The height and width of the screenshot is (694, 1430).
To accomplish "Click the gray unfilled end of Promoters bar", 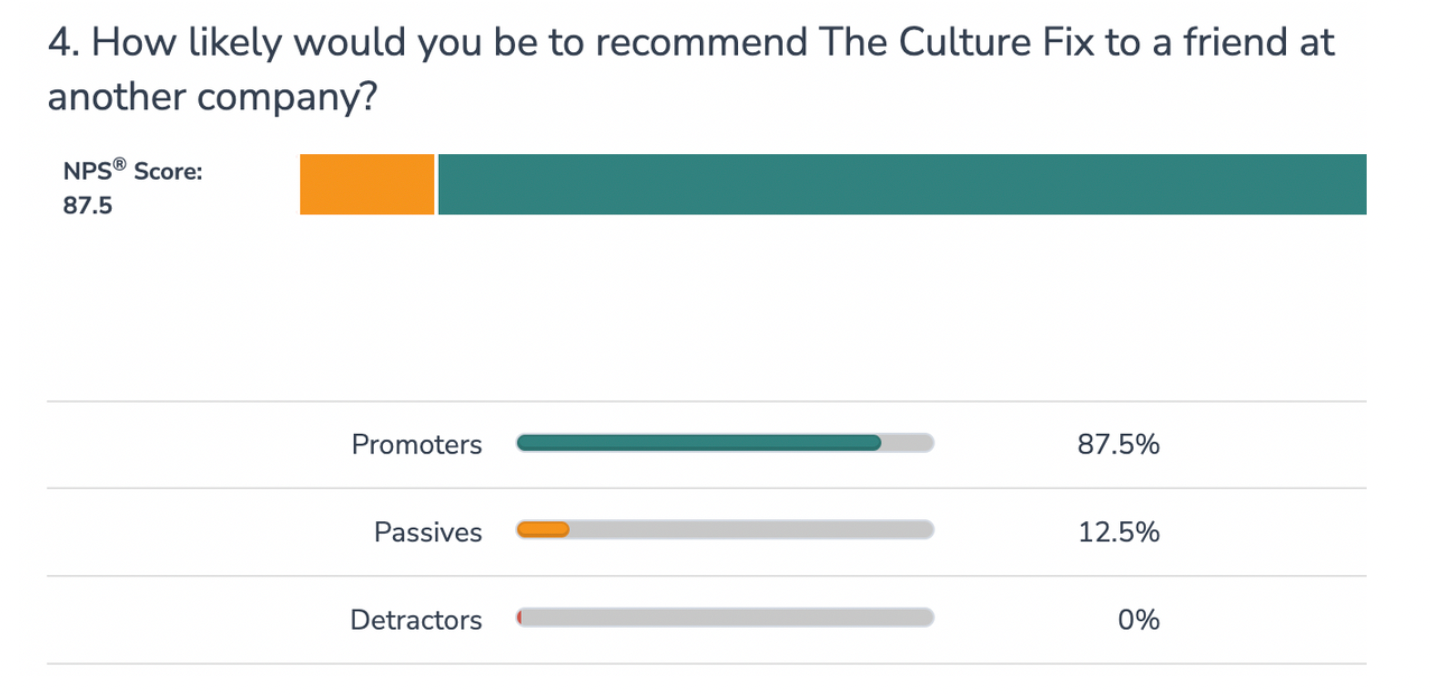I will click(908, 443).
